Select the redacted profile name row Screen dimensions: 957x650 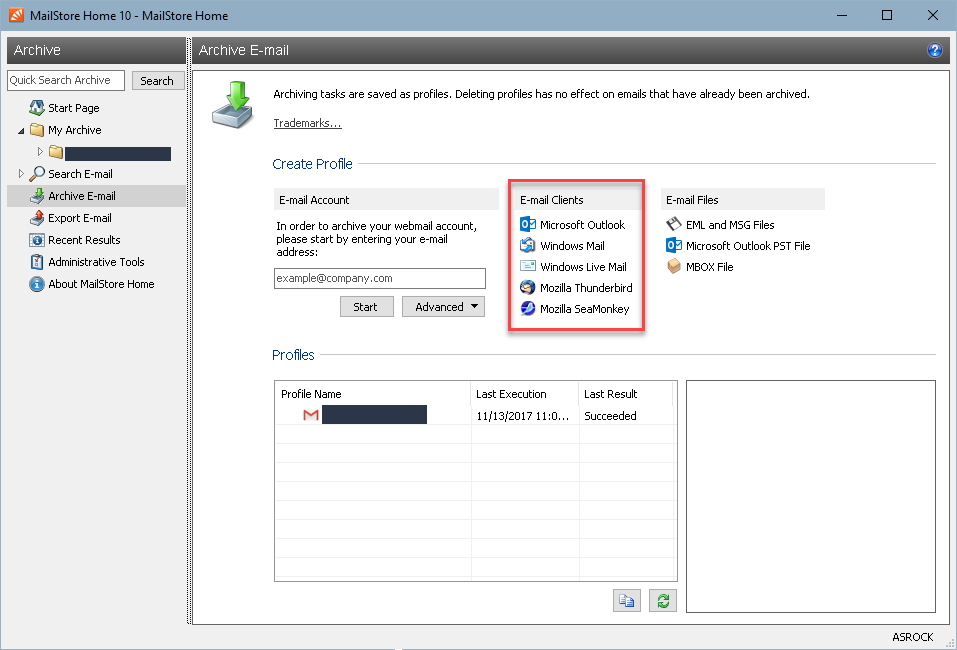[374, 414]
